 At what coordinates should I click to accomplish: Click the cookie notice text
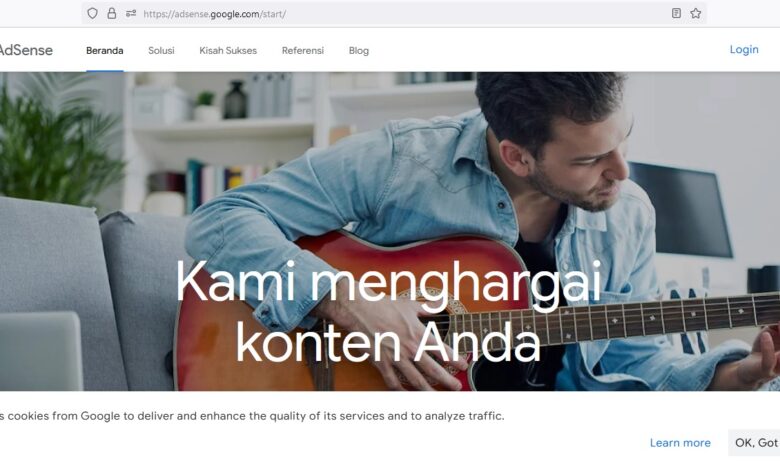252,416
